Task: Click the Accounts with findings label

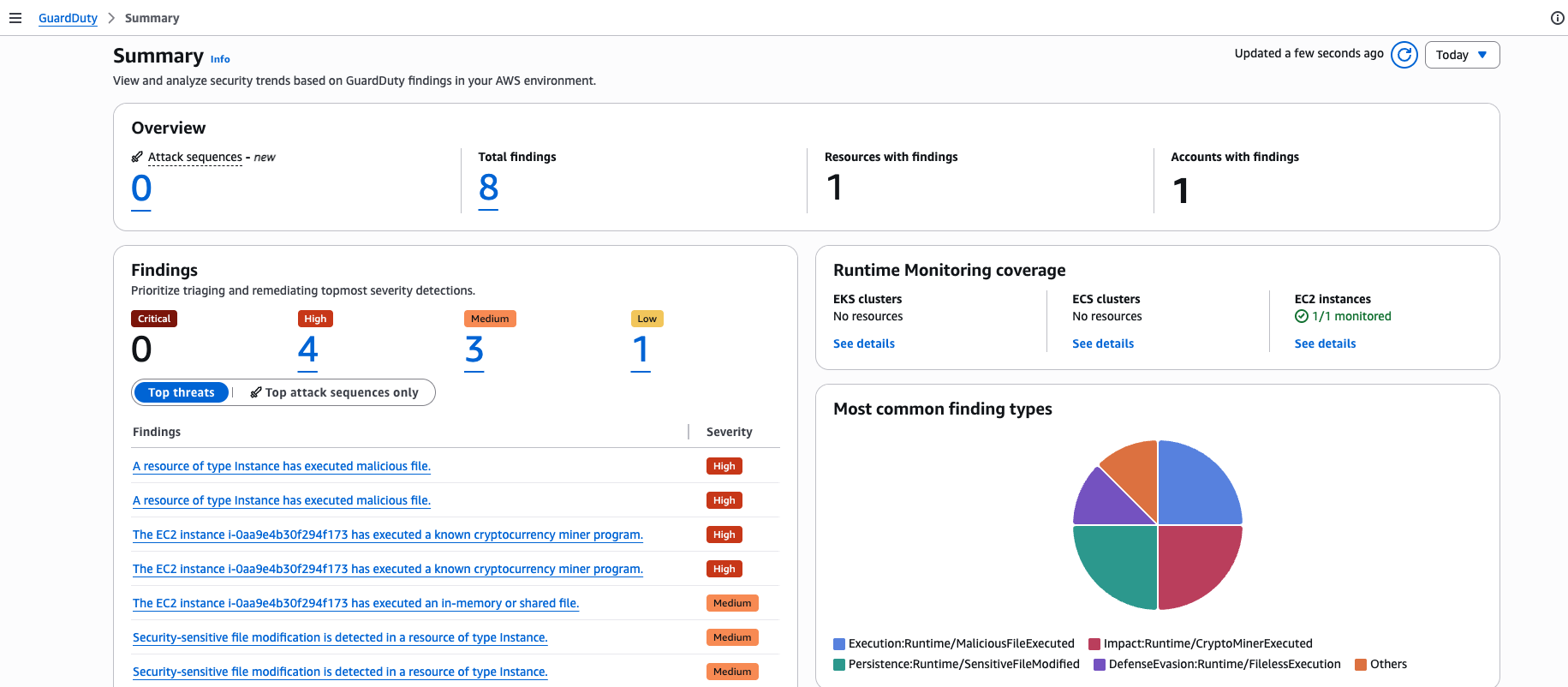Action: point(1235,157)
